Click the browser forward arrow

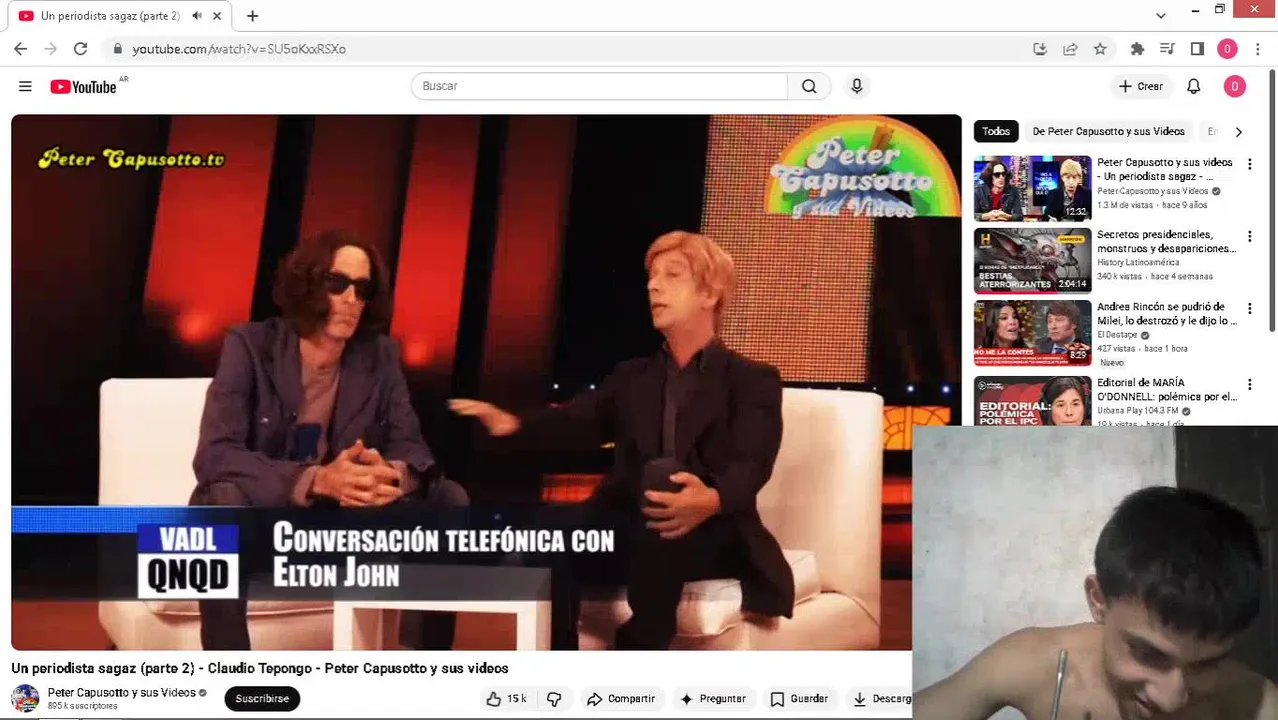click(50, 48)
